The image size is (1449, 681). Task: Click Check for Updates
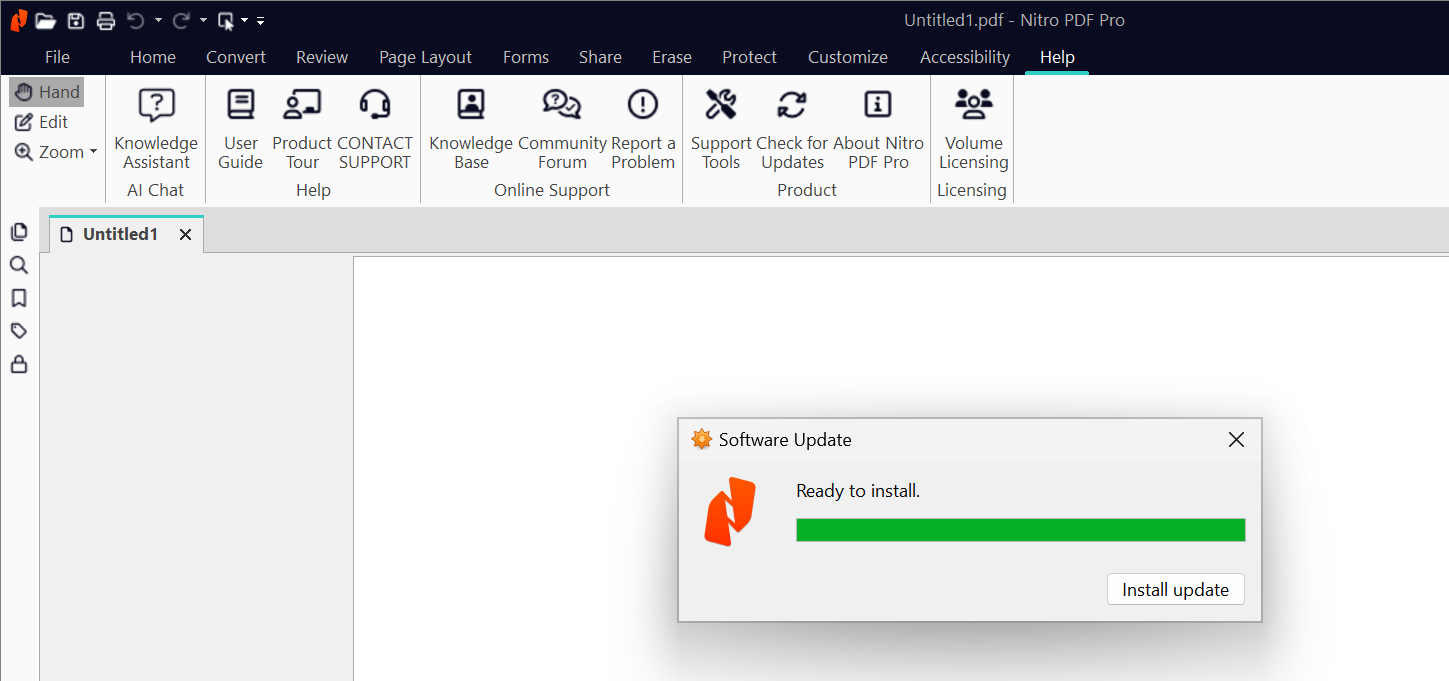792,105
